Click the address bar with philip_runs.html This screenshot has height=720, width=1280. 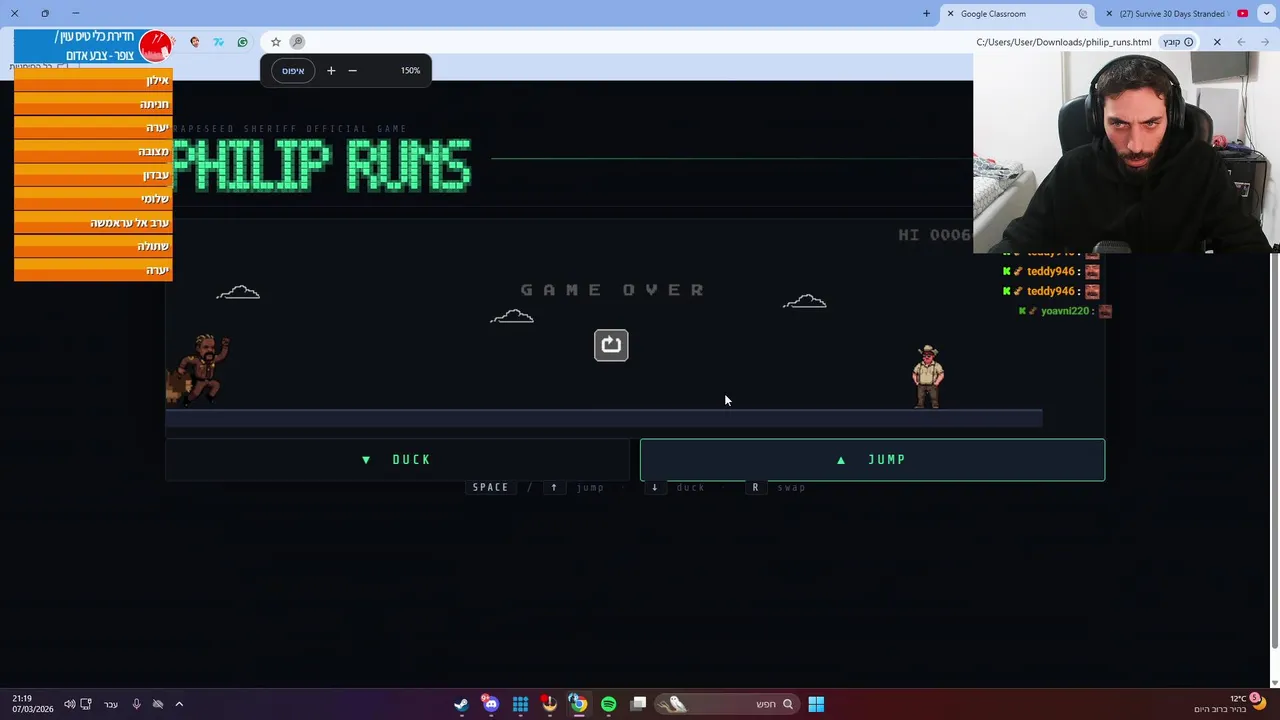pyautogui.click(x=1064, y=42)
